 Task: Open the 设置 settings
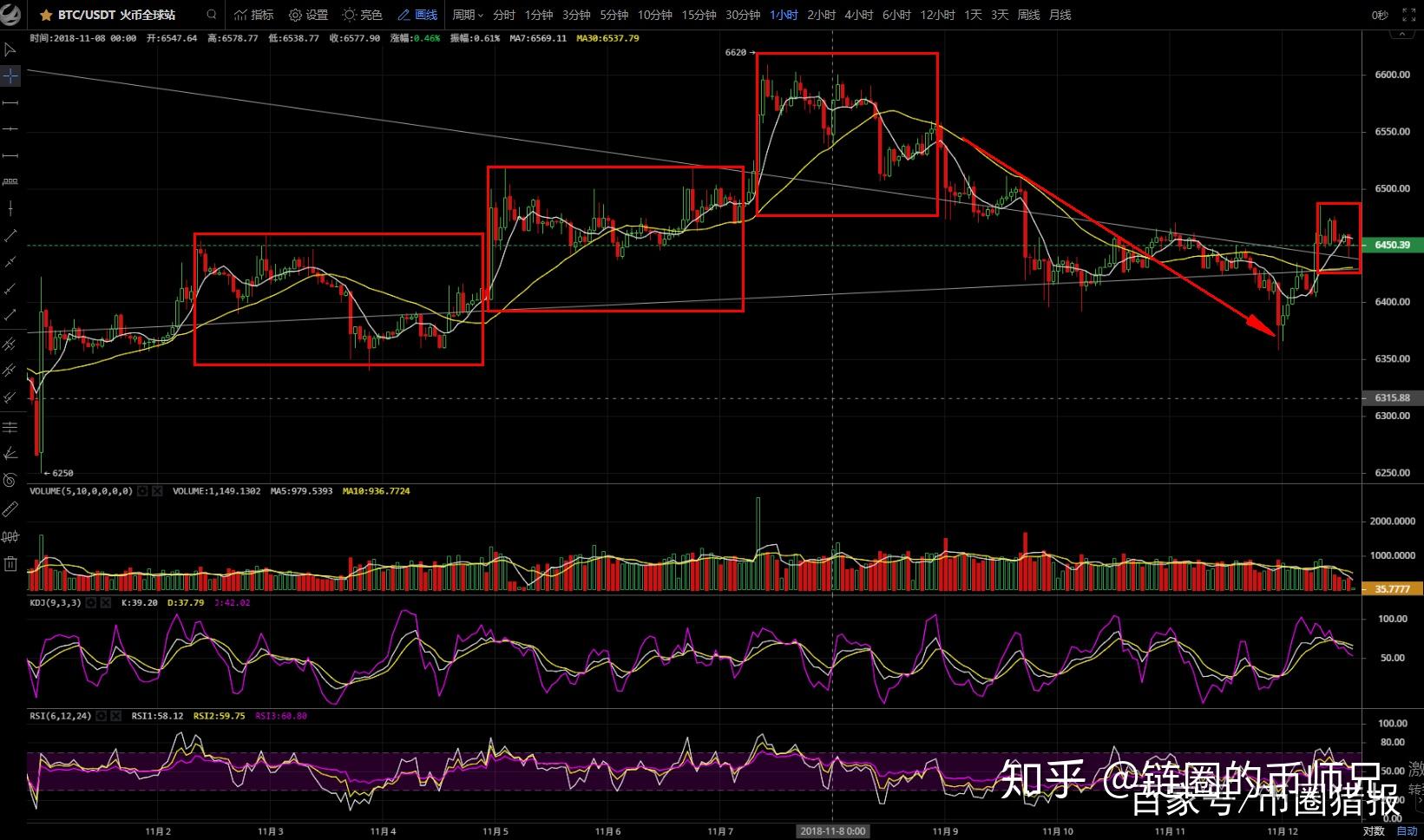tap(310, 14)
